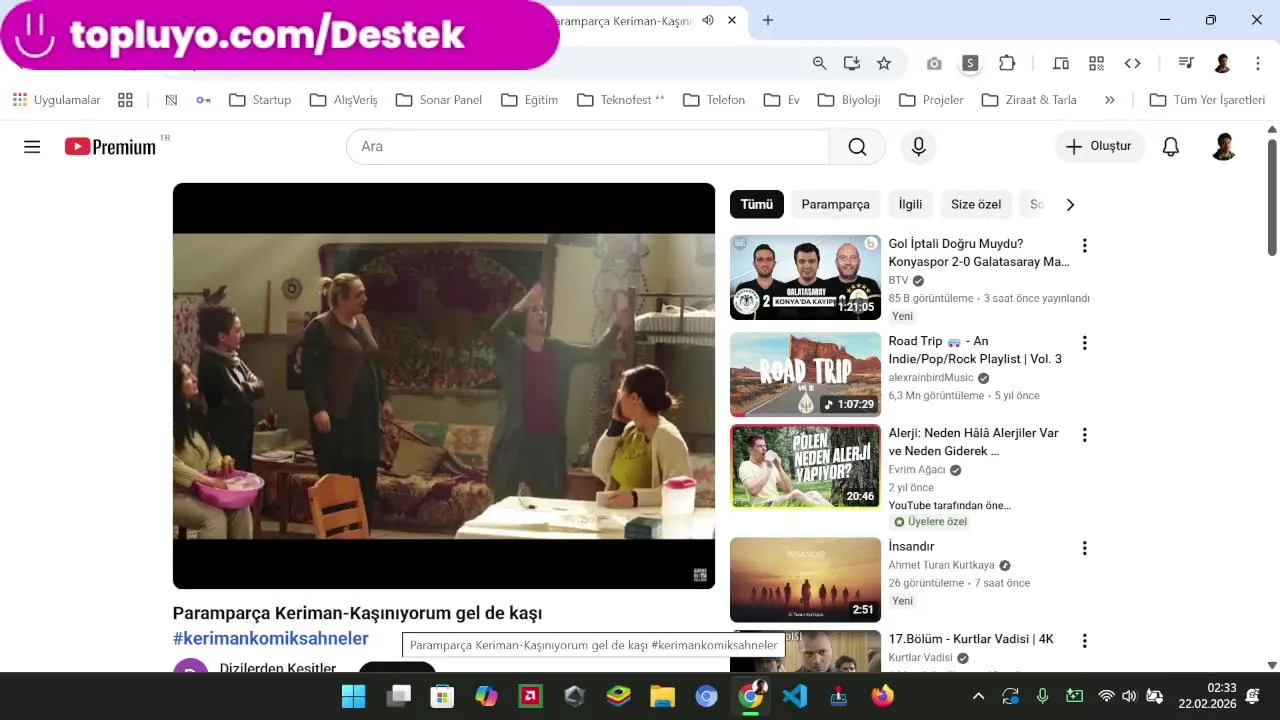Select the İlgili filter chip
This screenshot has width=1280, height=720.
point(911,204)
